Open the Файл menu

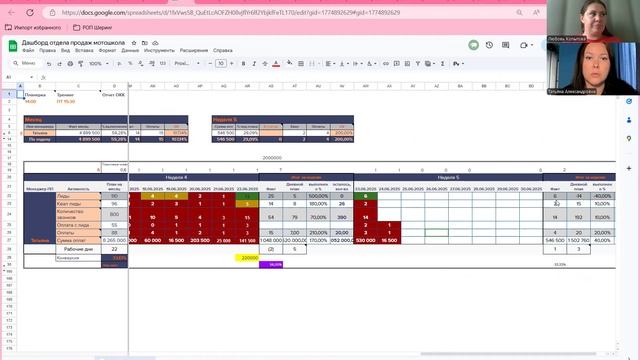(x=28, y=51)
